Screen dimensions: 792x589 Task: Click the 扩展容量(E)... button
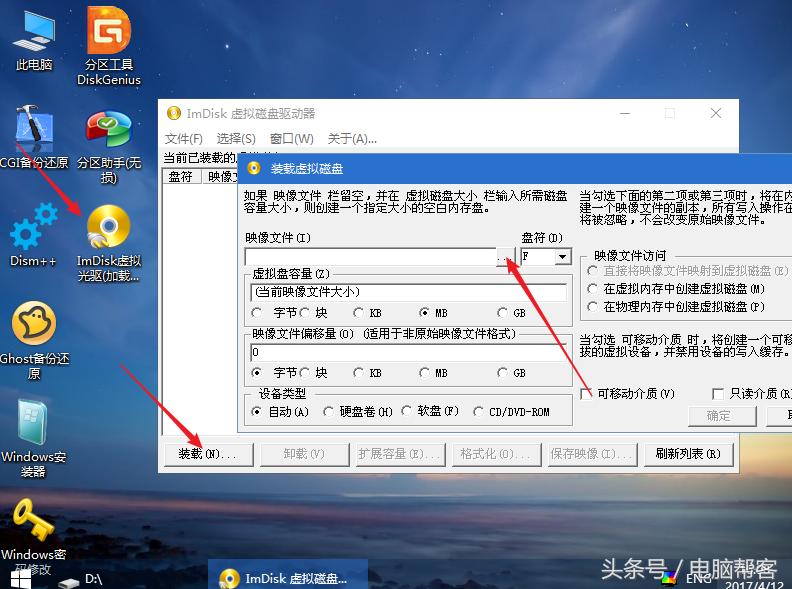(x=401, y=454)
